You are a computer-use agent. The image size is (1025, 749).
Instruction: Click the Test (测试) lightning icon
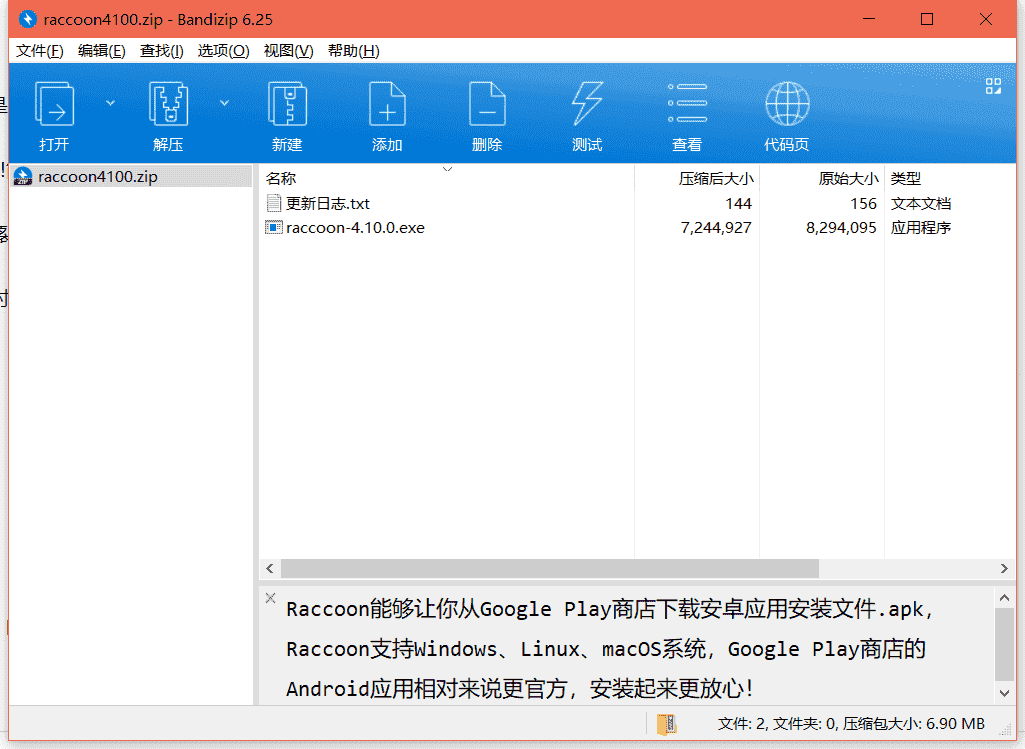click(587, 104)
